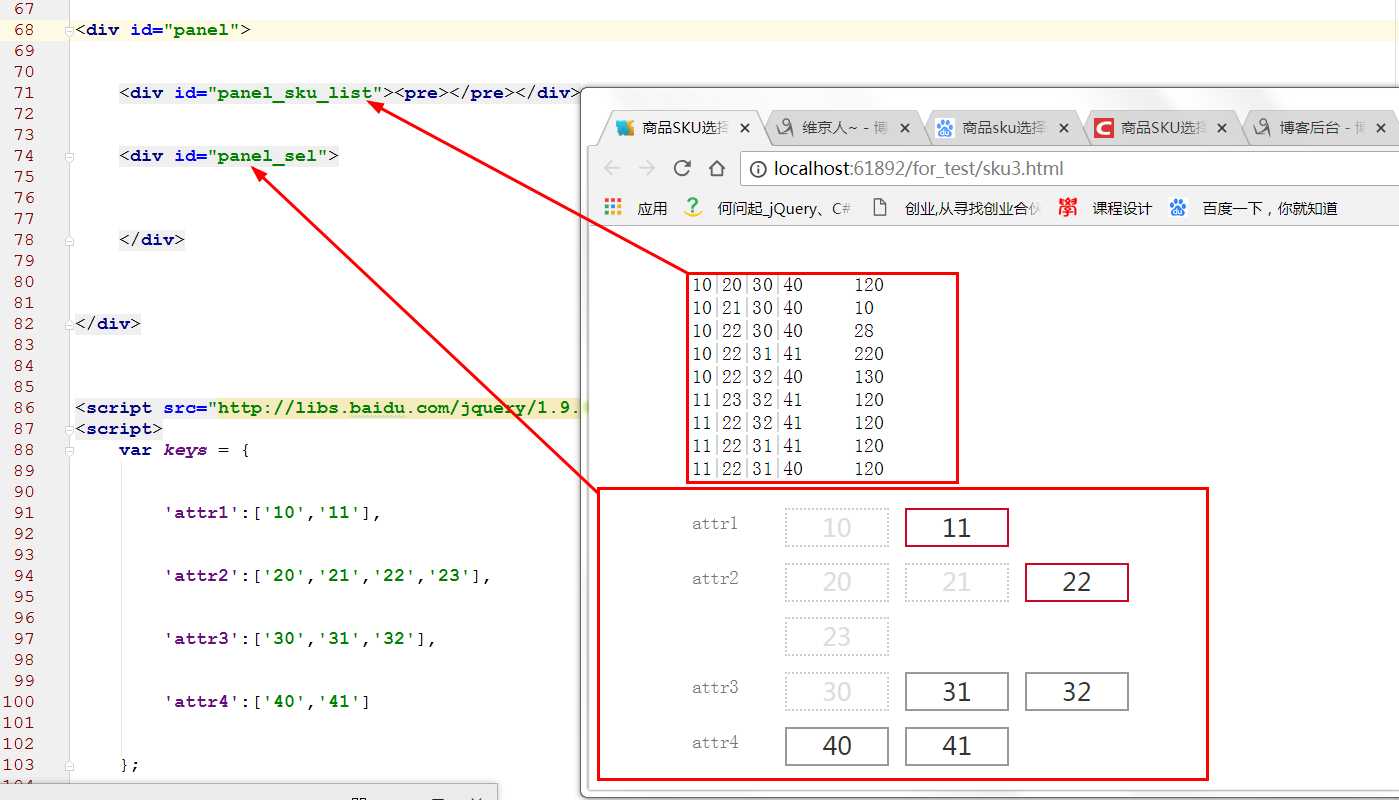Click the jquery script src code line
This screenshot has width=1399, height=800.
(x=327, y=408)
